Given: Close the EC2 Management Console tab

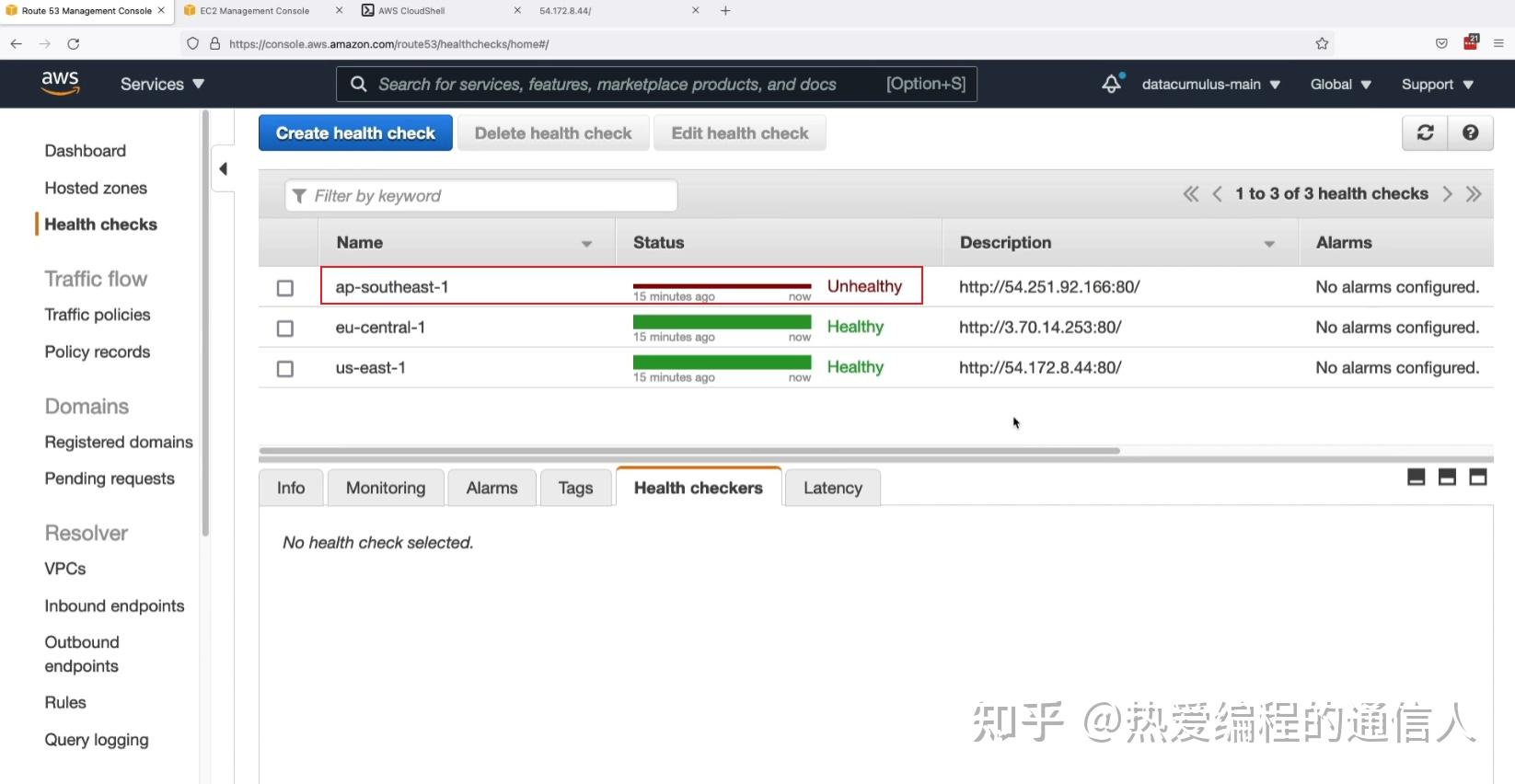Looking at the screenshot, I should click(339, 10).
